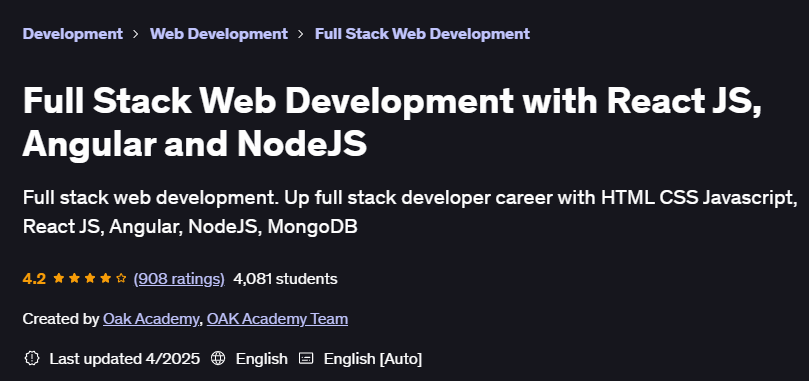
Task: Click the star rating icons
Action: click(x=90, y=279)
